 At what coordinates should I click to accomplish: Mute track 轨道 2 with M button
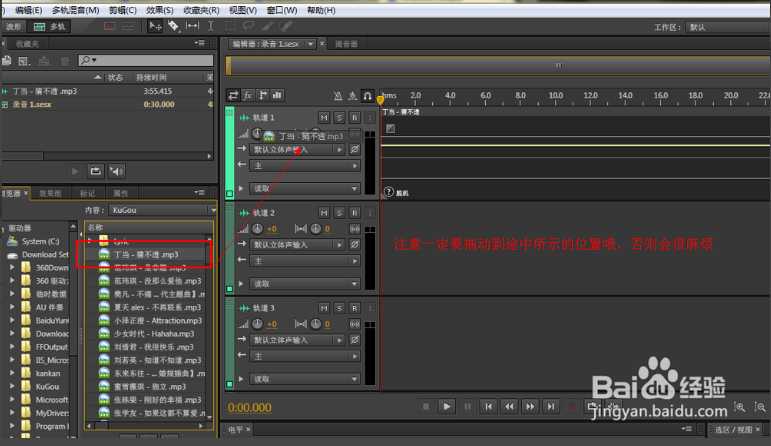click(324, 212)
